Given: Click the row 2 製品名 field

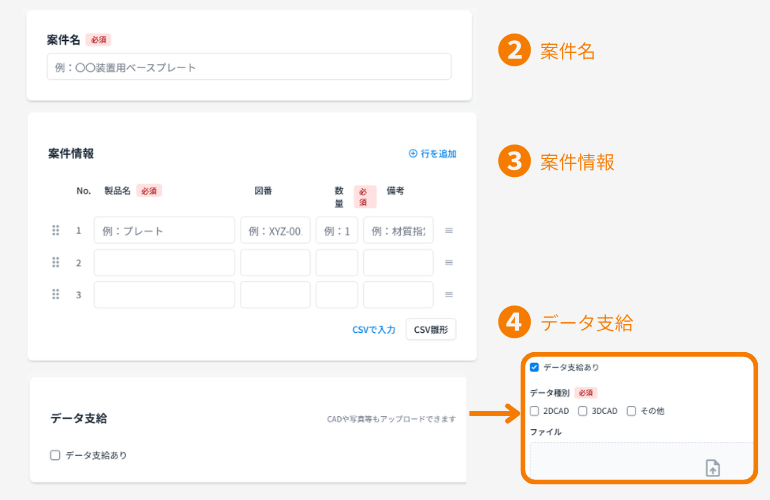Looking at the screenshot, I should 165,262.
